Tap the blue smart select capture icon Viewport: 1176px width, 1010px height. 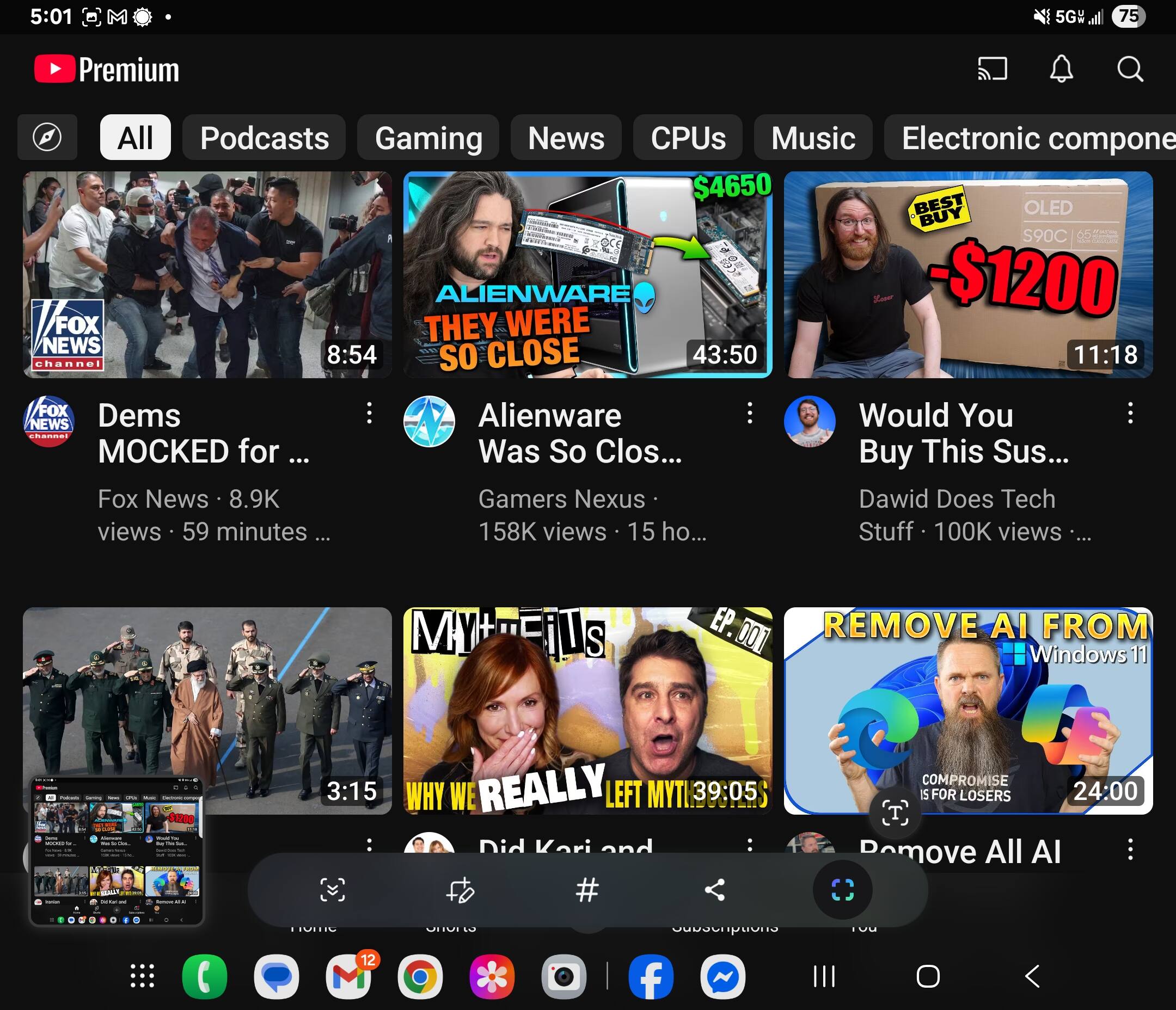(842, 890)
